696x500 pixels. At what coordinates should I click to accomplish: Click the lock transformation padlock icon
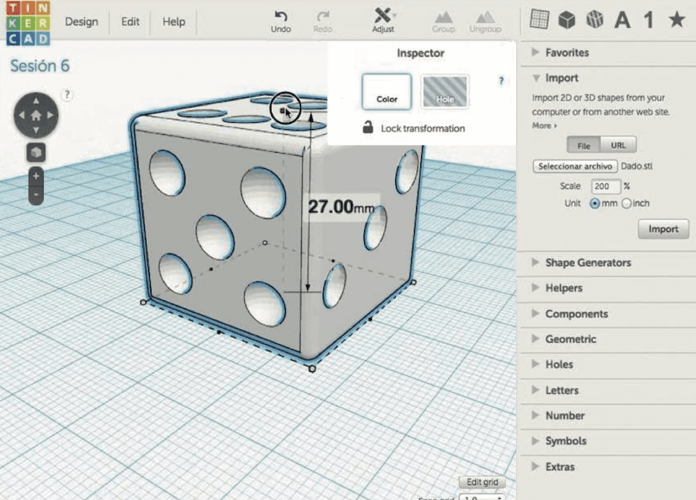[x=368, y=127]
